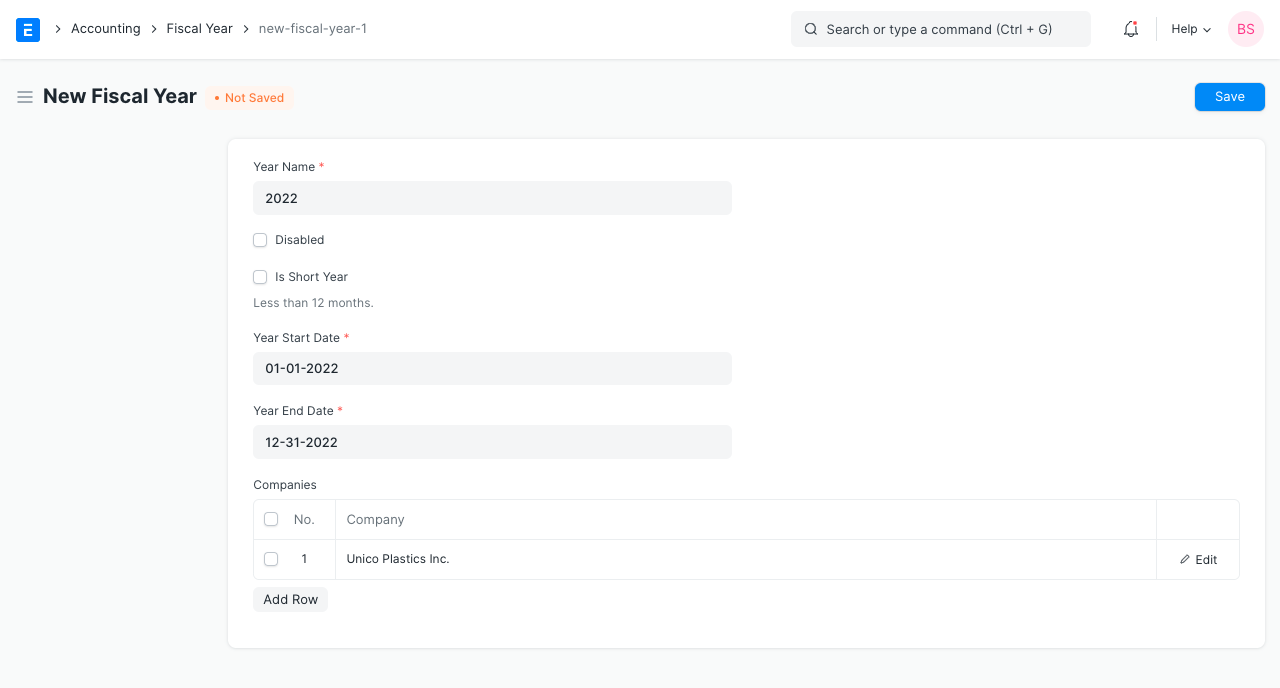Select row 1 checkbox in Companies table

pyautogui.click(x=271, y=559)
